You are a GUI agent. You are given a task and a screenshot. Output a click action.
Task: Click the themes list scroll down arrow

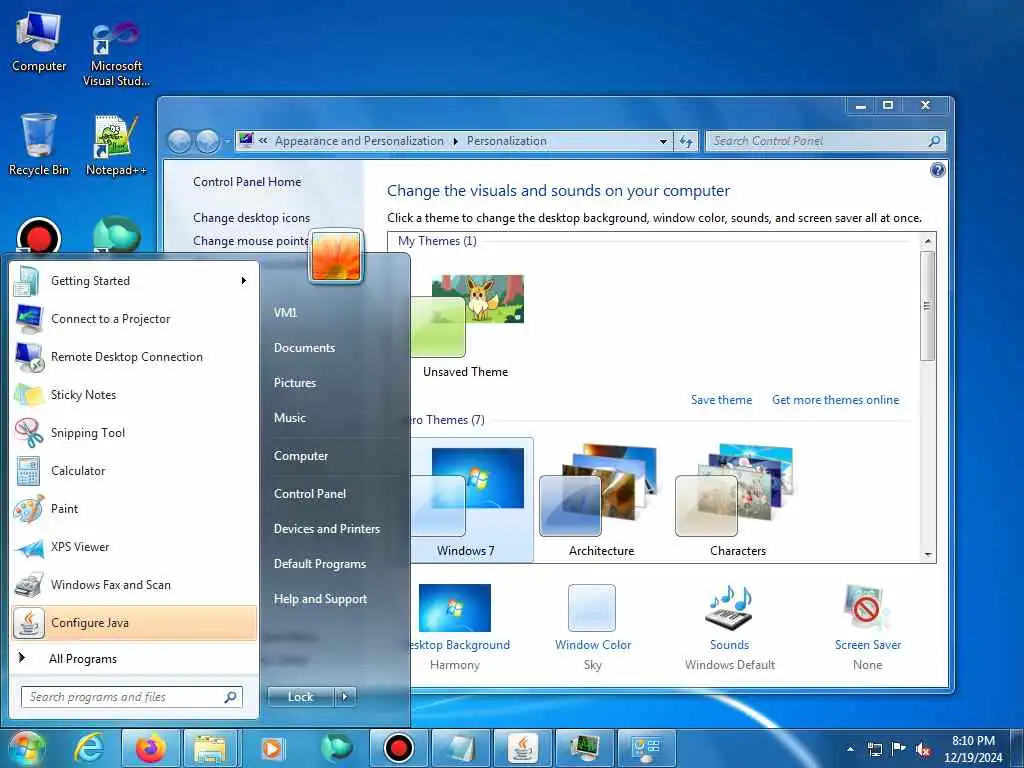coord(927,555)
